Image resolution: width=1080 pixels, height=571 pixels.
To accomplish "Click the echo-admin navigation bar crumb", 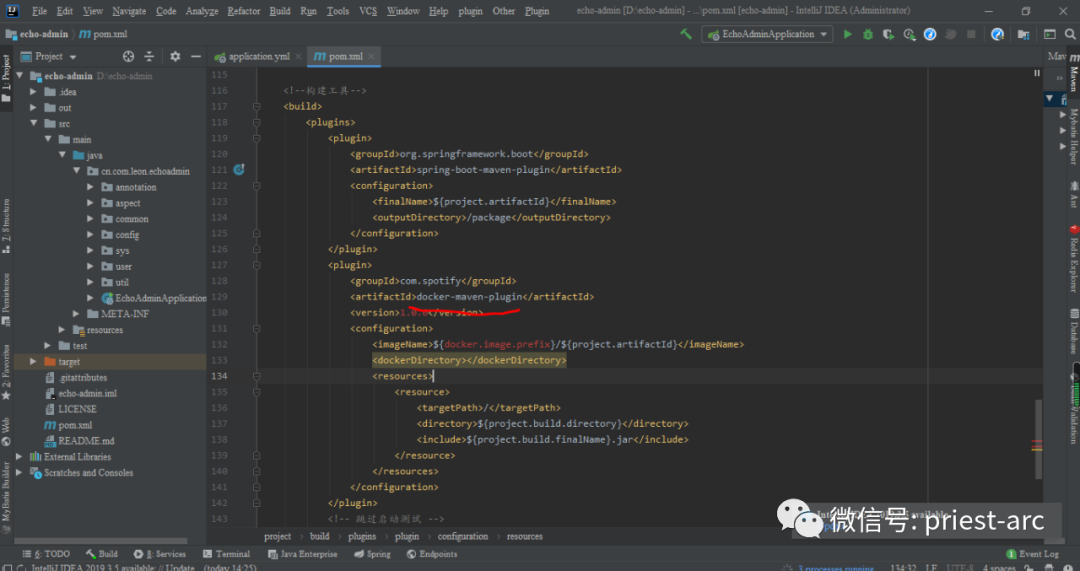I will click(x=37, y=34).
